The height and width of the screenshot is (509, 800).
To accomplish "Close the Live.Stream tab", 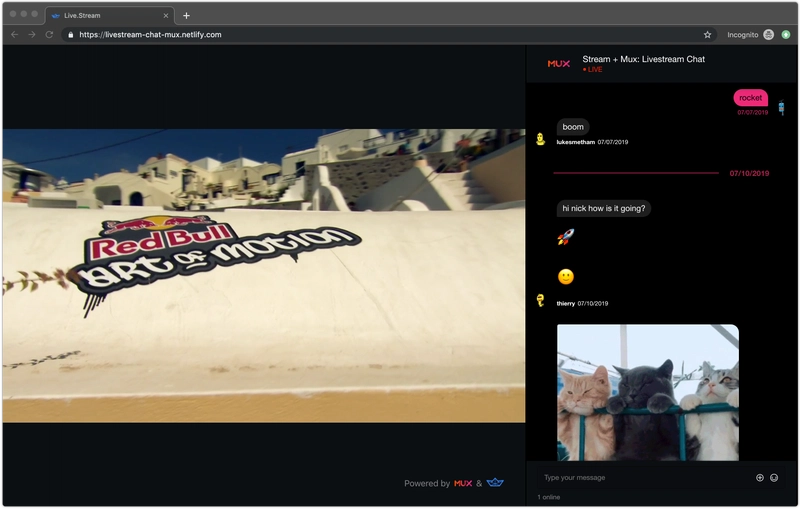I will point(166,15).
